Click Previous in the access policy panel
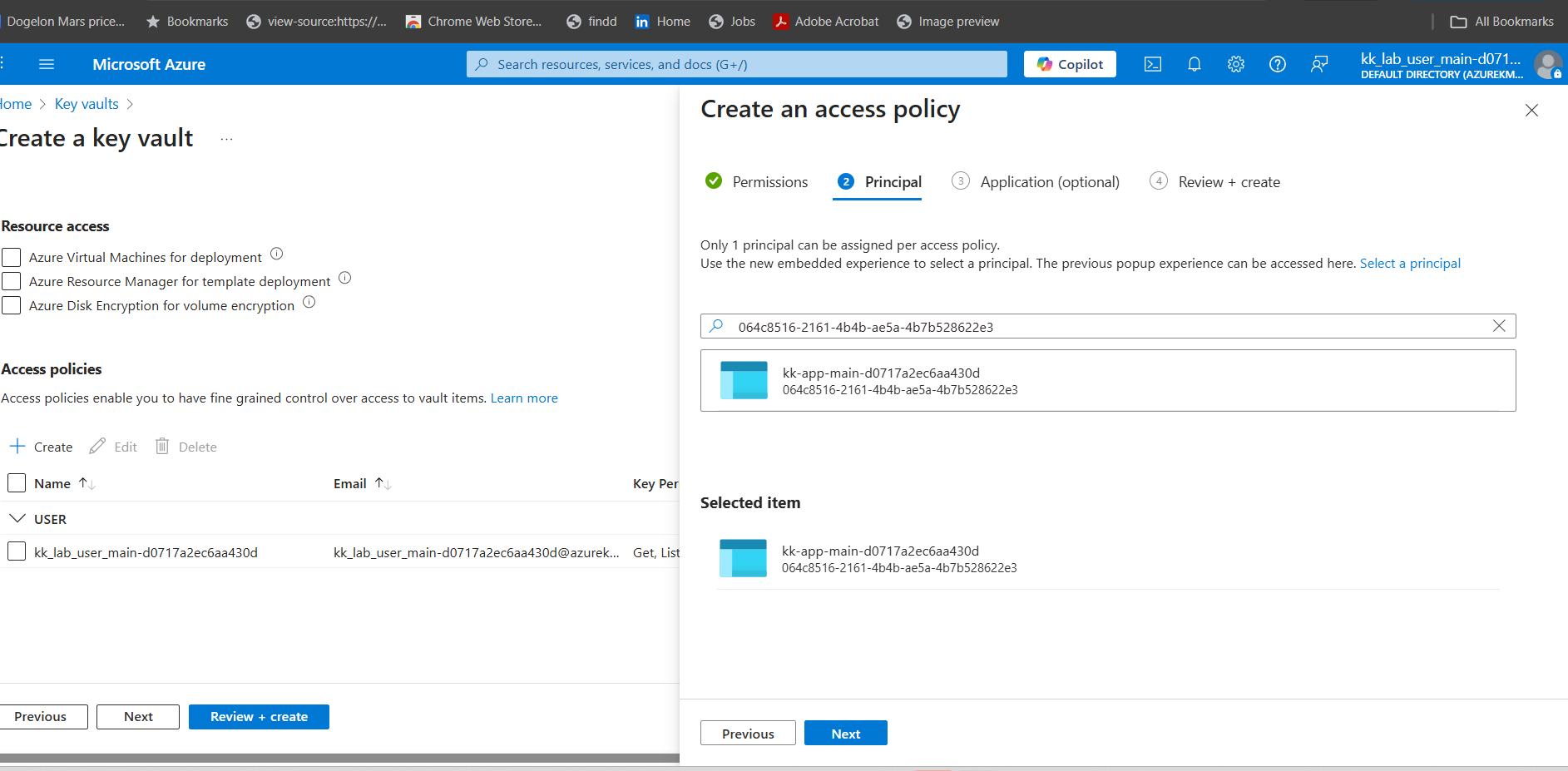Image resolution: width=1568 pixels, height=771 pixels. point(748,734)
